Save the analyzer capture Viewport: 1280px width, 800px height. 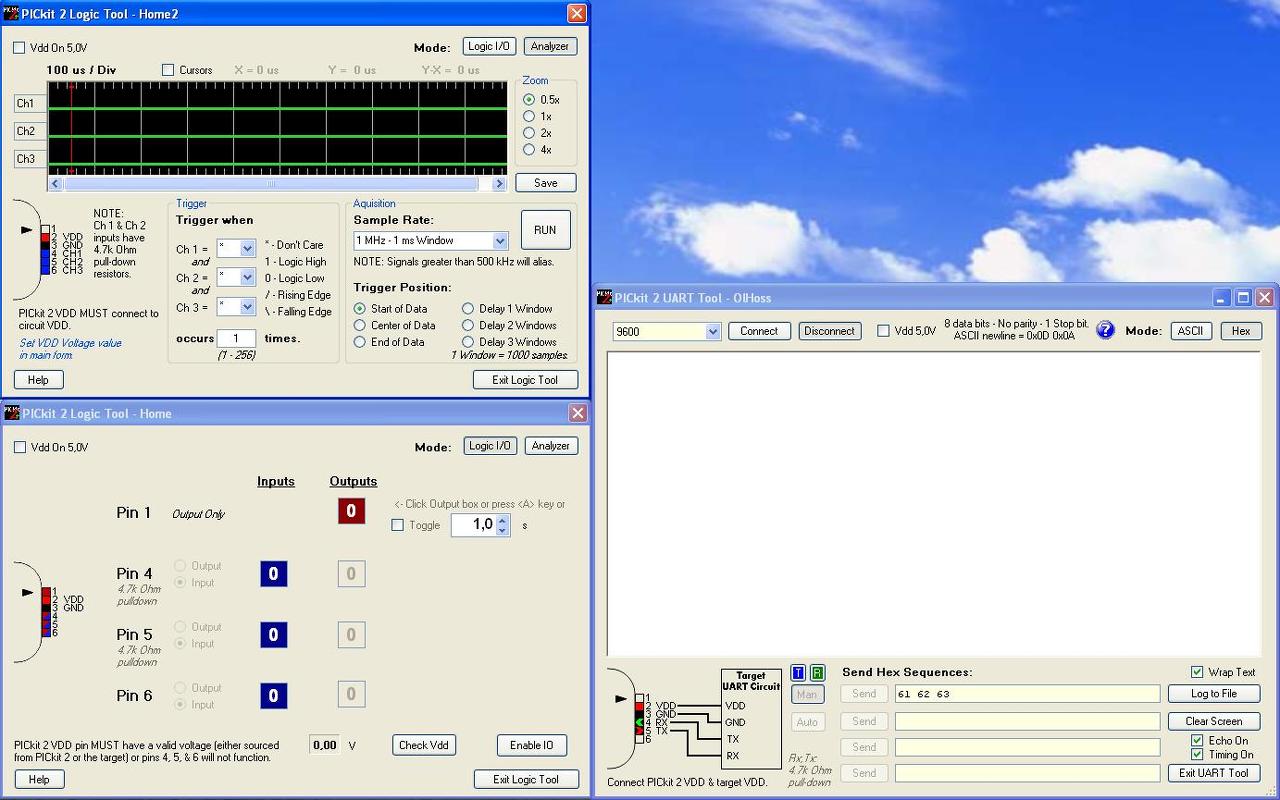click(x=546, y=183)
